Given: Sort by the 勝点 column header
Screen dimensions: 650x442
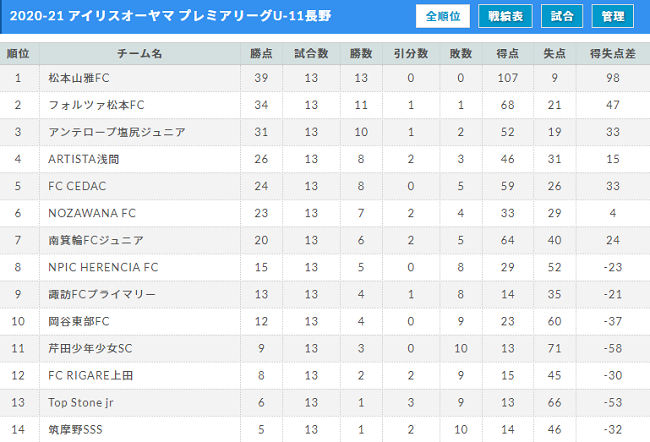Looking at the screenshot, I should [x=264, y=51].
